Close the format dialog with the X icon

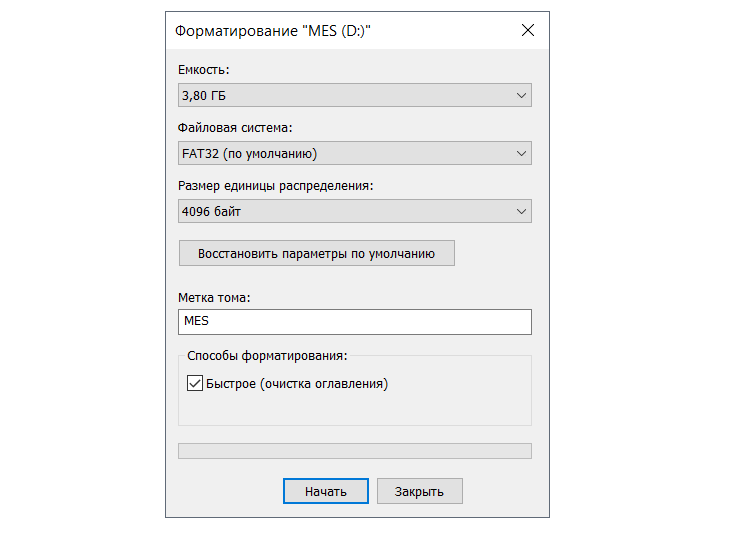(528, 30)
